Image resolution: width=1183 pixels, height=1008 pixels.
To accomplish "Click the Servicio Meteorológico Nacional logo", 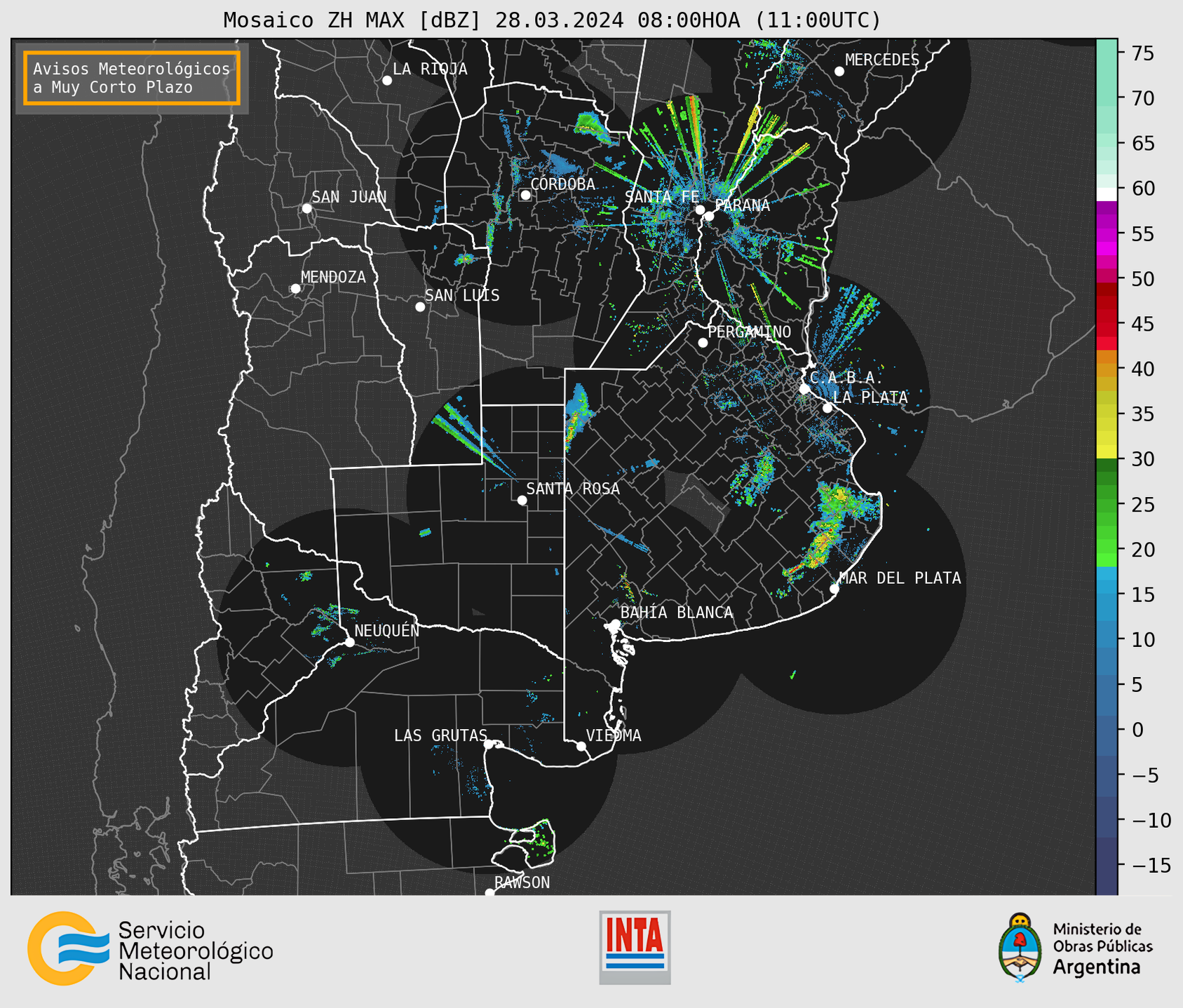I will (150, 948).
